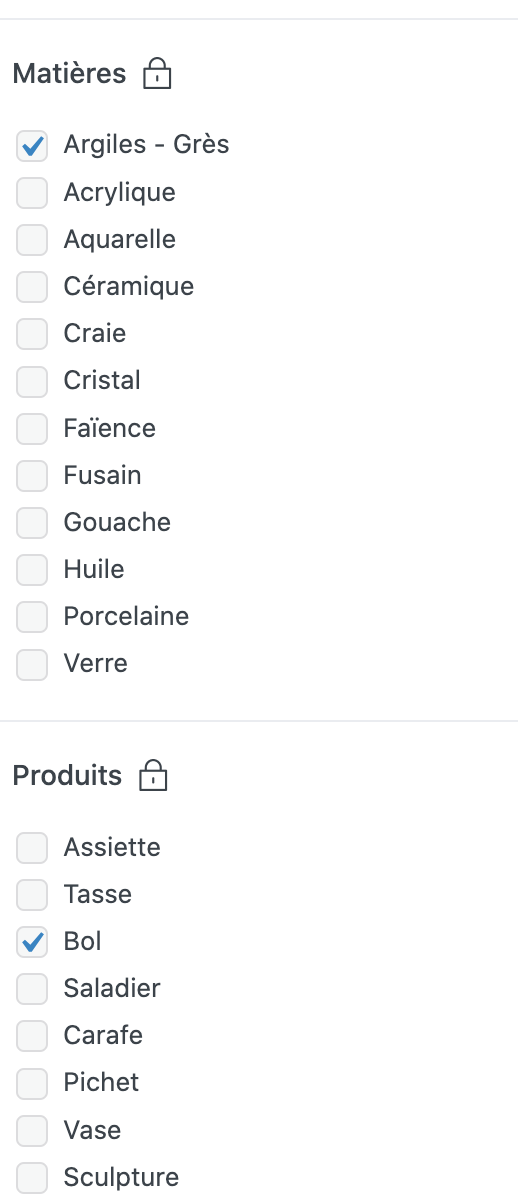Enable the Carafe product filter
The width and height of the screenshot is (518, 1194).
[32, 1037]
